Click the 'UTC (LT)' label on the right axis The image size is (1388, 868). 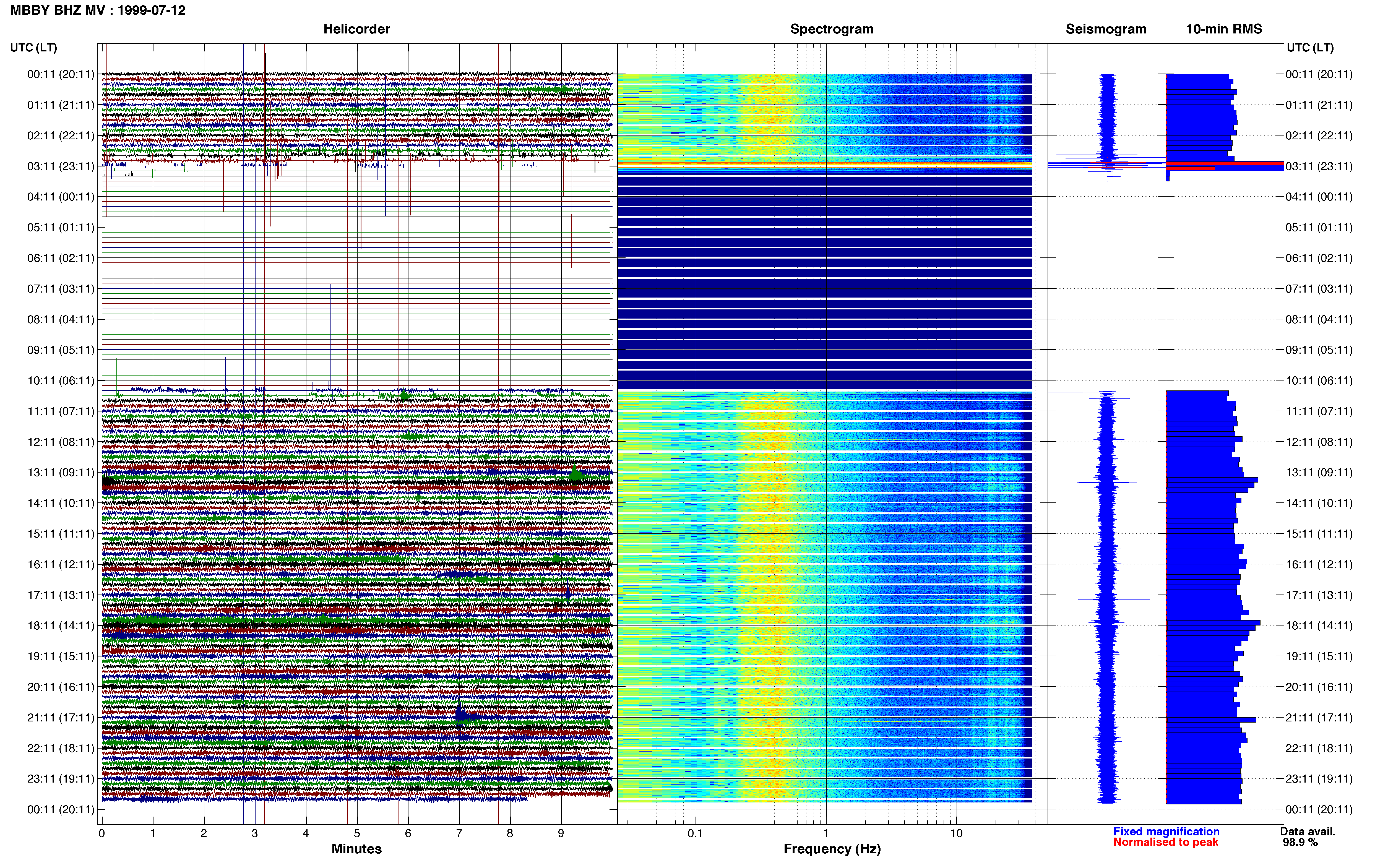point(1311,48)
